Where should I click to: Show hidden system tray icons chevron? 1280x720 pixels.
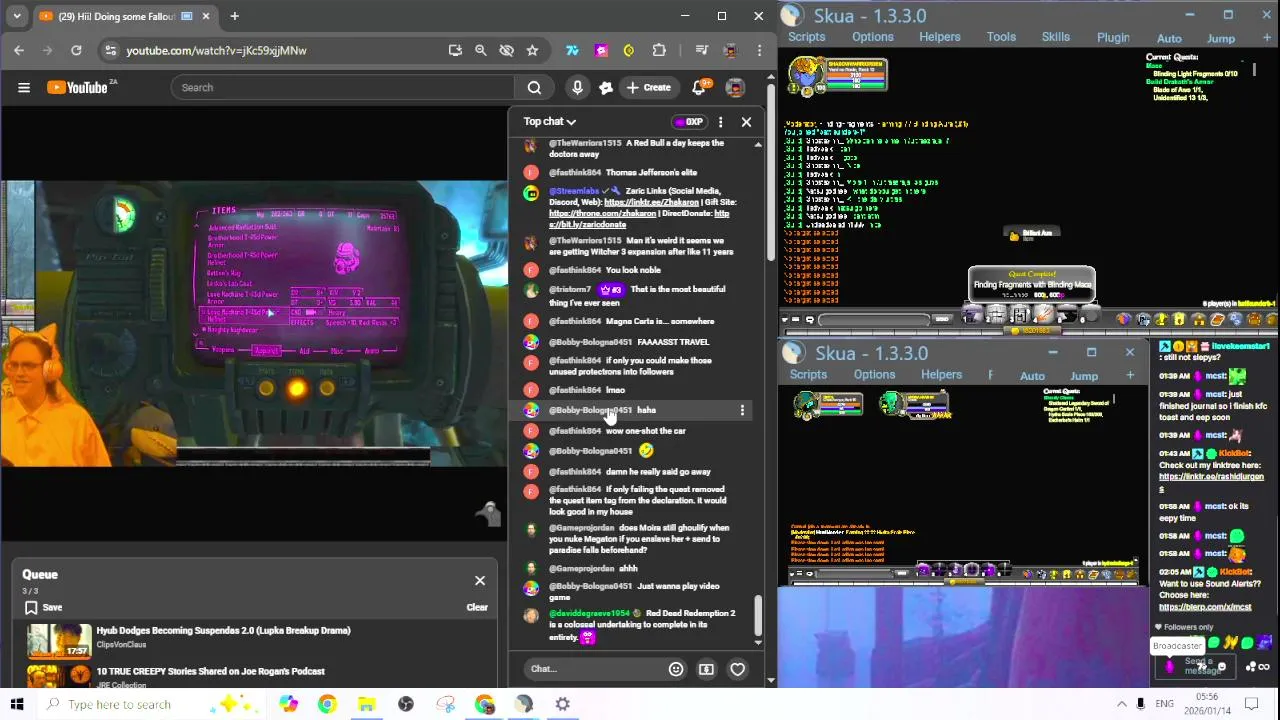[1121, 704]
